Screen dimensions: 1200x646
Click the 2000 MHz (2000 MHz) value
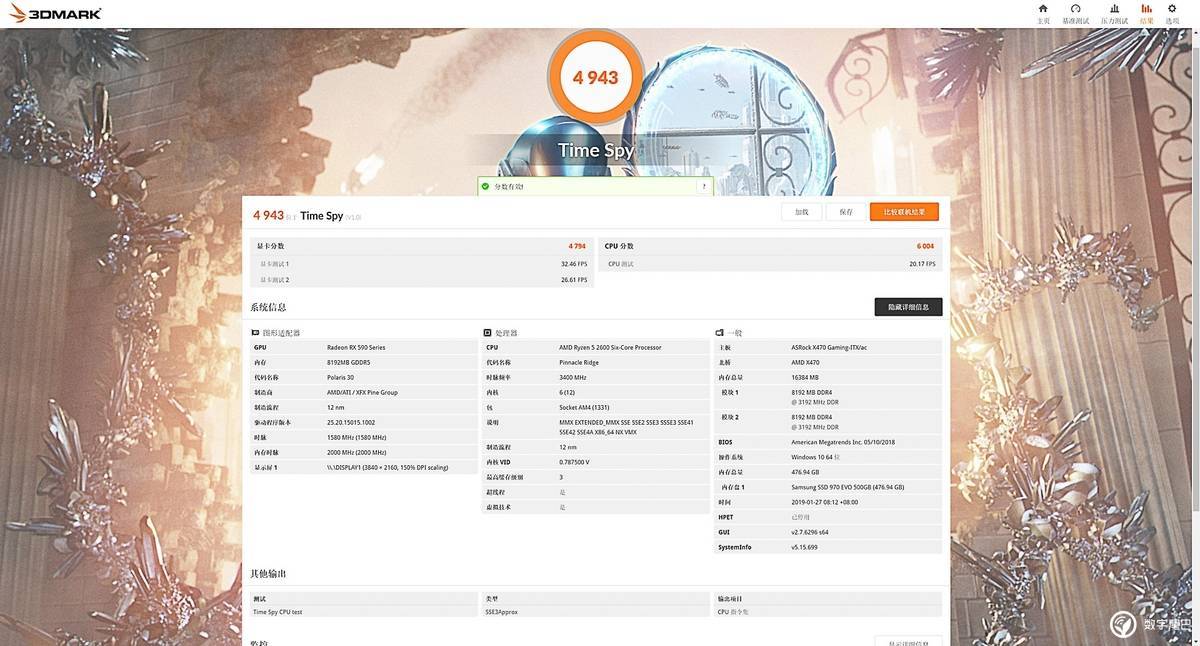(357, 452)
